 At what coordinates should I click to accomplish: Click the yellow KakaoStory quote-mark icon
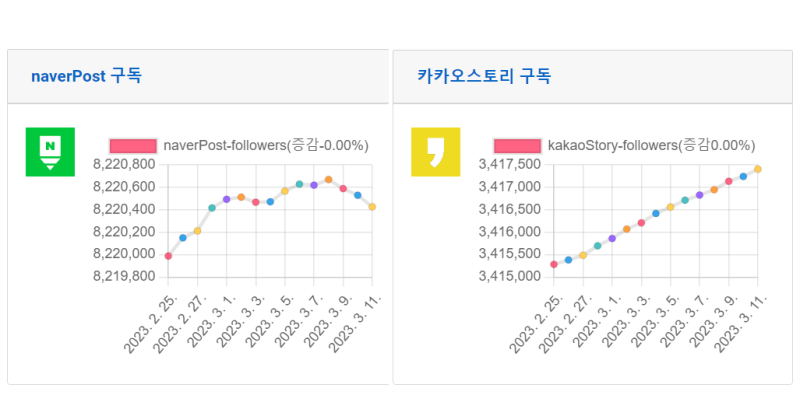point(435,152)
